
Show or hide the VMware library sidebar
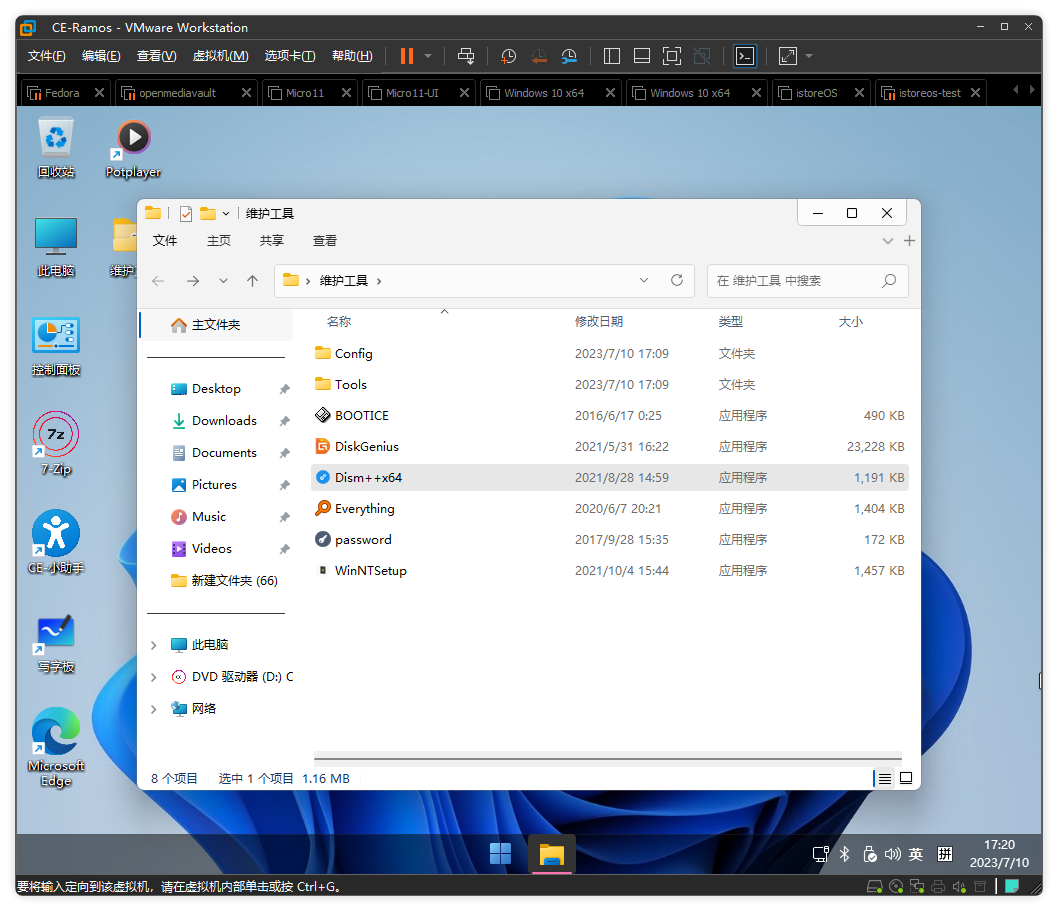point(612,56)
